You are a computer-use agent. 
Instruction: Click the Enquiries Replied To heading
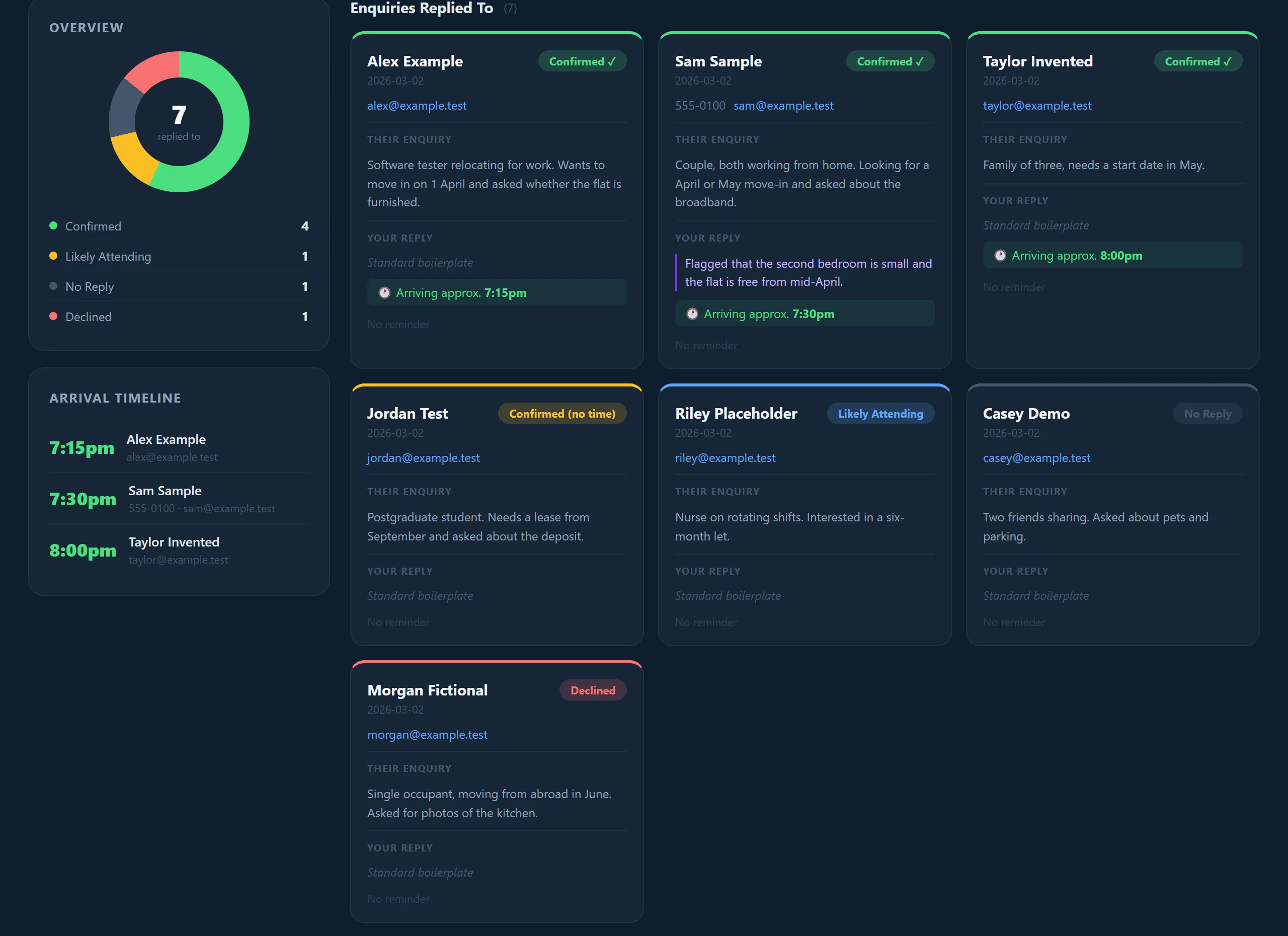coord(422,8)
